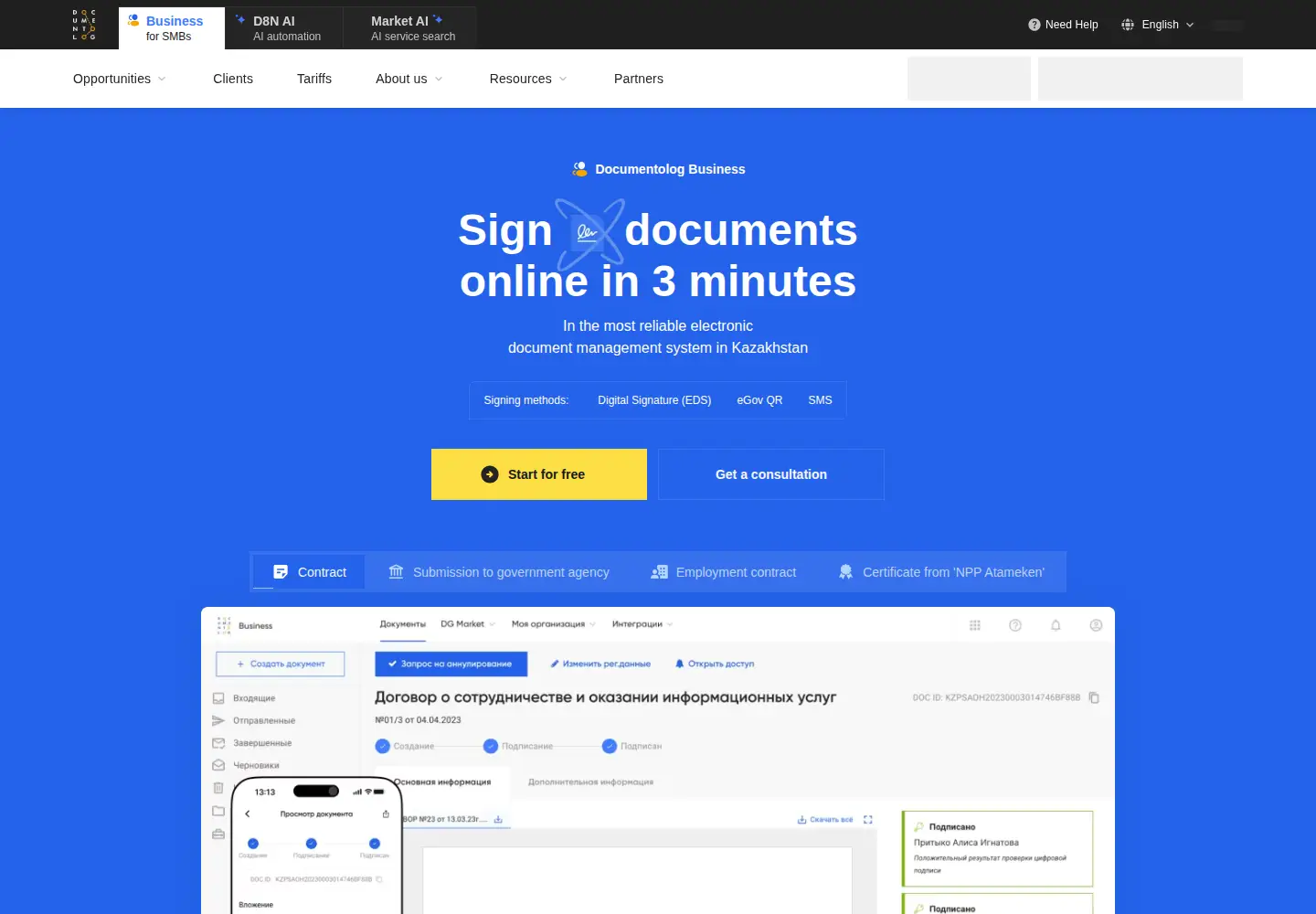Screen dimensions: 1316x914
Task: Switch to Business for SMBs tab
Action: coord(172,28)
